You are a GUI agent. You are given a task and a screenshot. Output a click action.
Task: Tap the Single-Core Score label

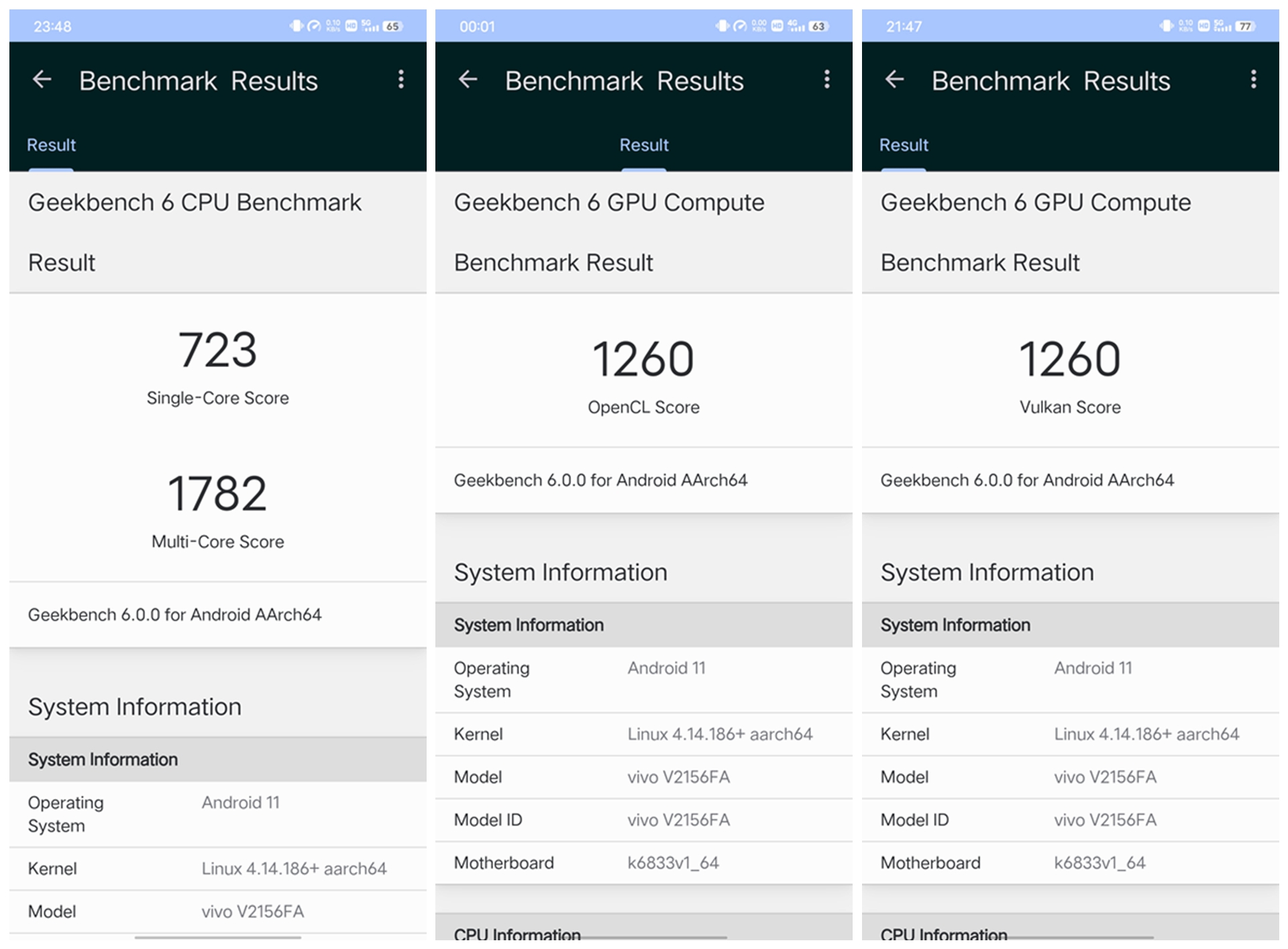click(218, 398)
